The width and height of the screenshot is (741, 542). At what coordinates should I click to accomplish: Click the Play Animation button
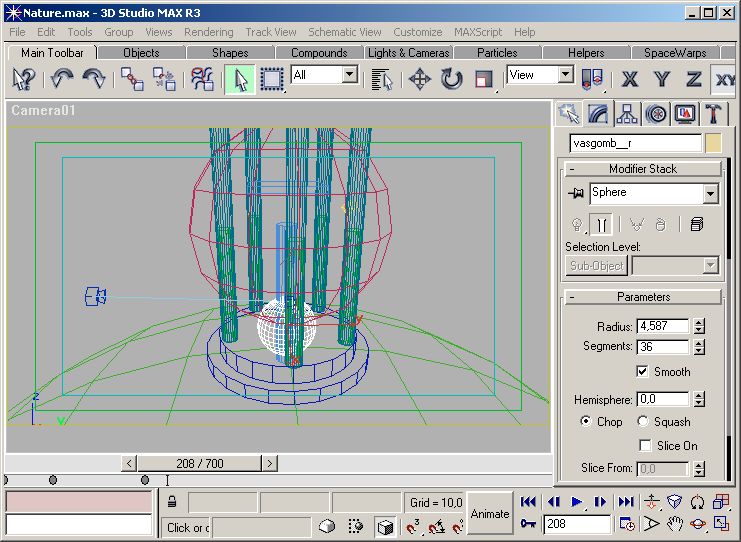577,502
